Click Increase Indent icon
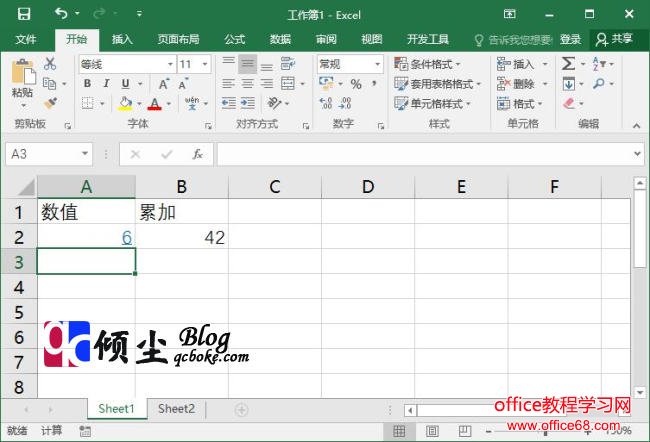650x442 pixels. tap(248, 103)
